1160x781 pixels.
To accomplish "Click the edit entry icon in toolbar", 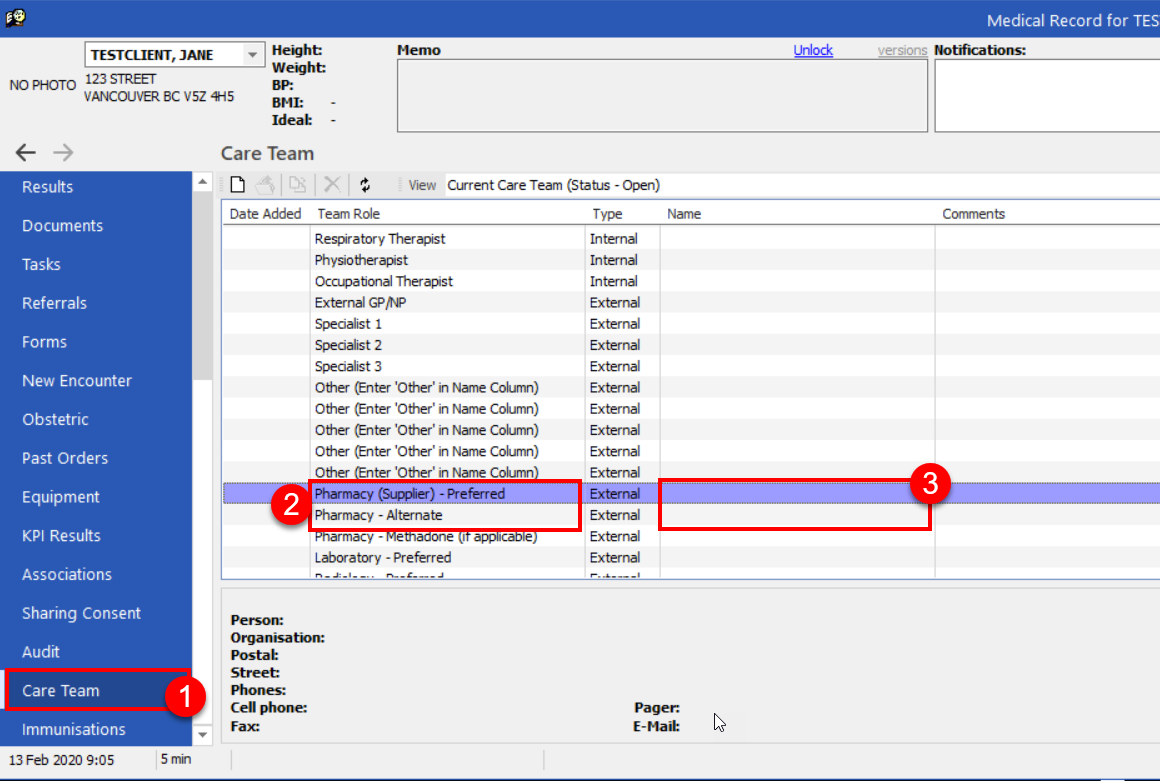I will (265, 185).
